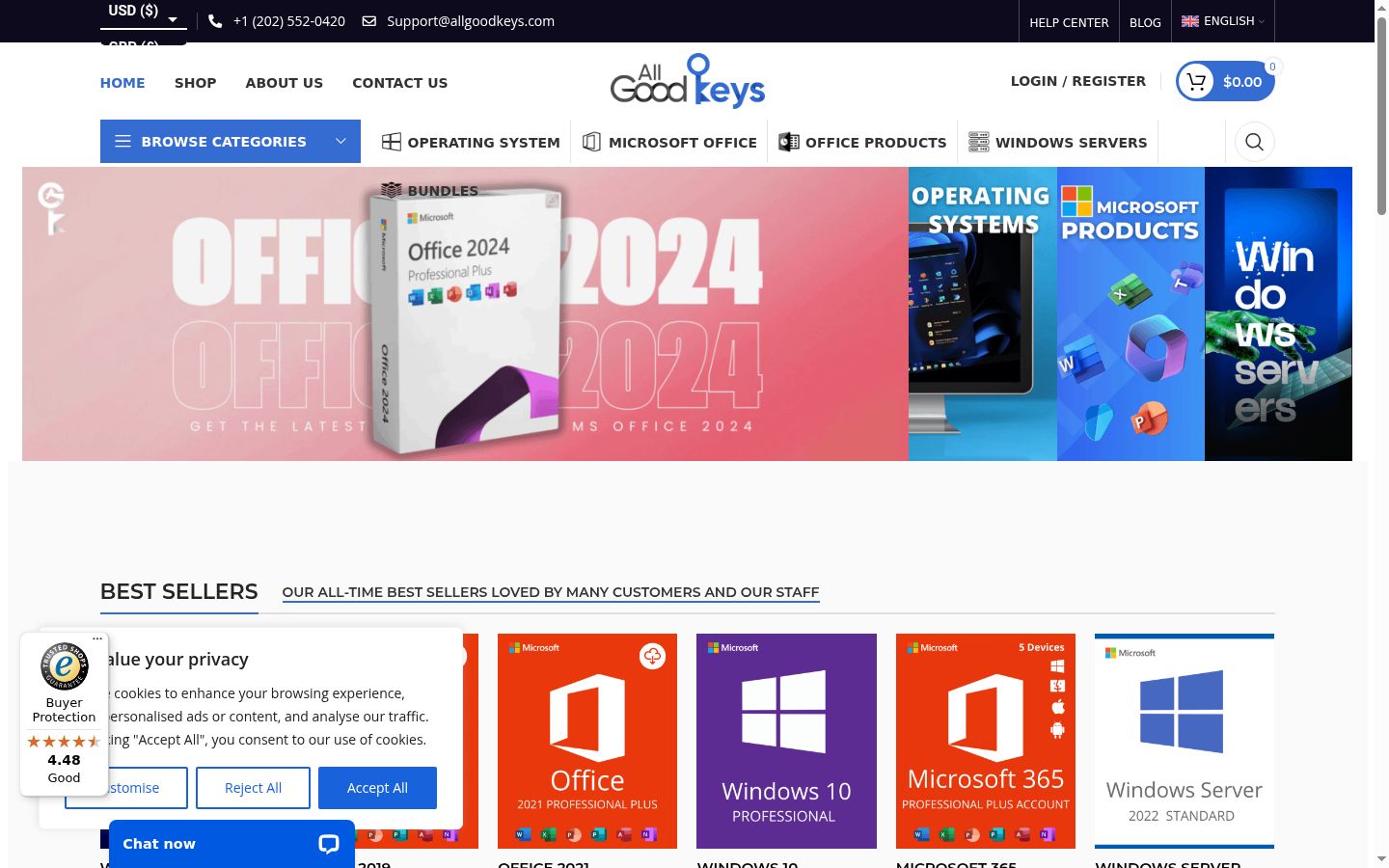Click the cloud download icon on Office 2021 card
1389x868 pixels.
(x=653, y=657)
